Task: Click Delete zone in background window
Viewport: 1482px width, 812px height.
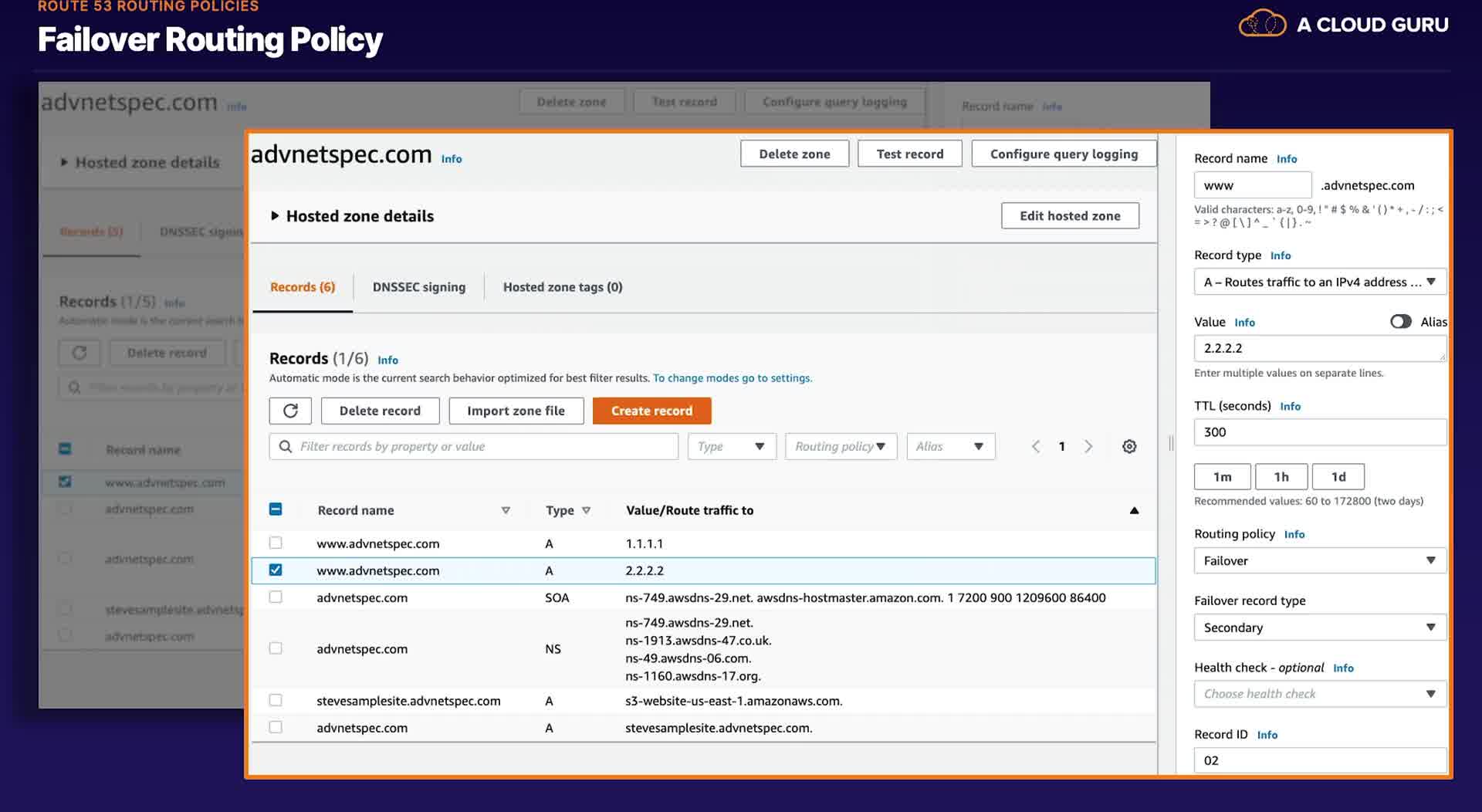Action: pyautogui.click(x=571, y=102)
